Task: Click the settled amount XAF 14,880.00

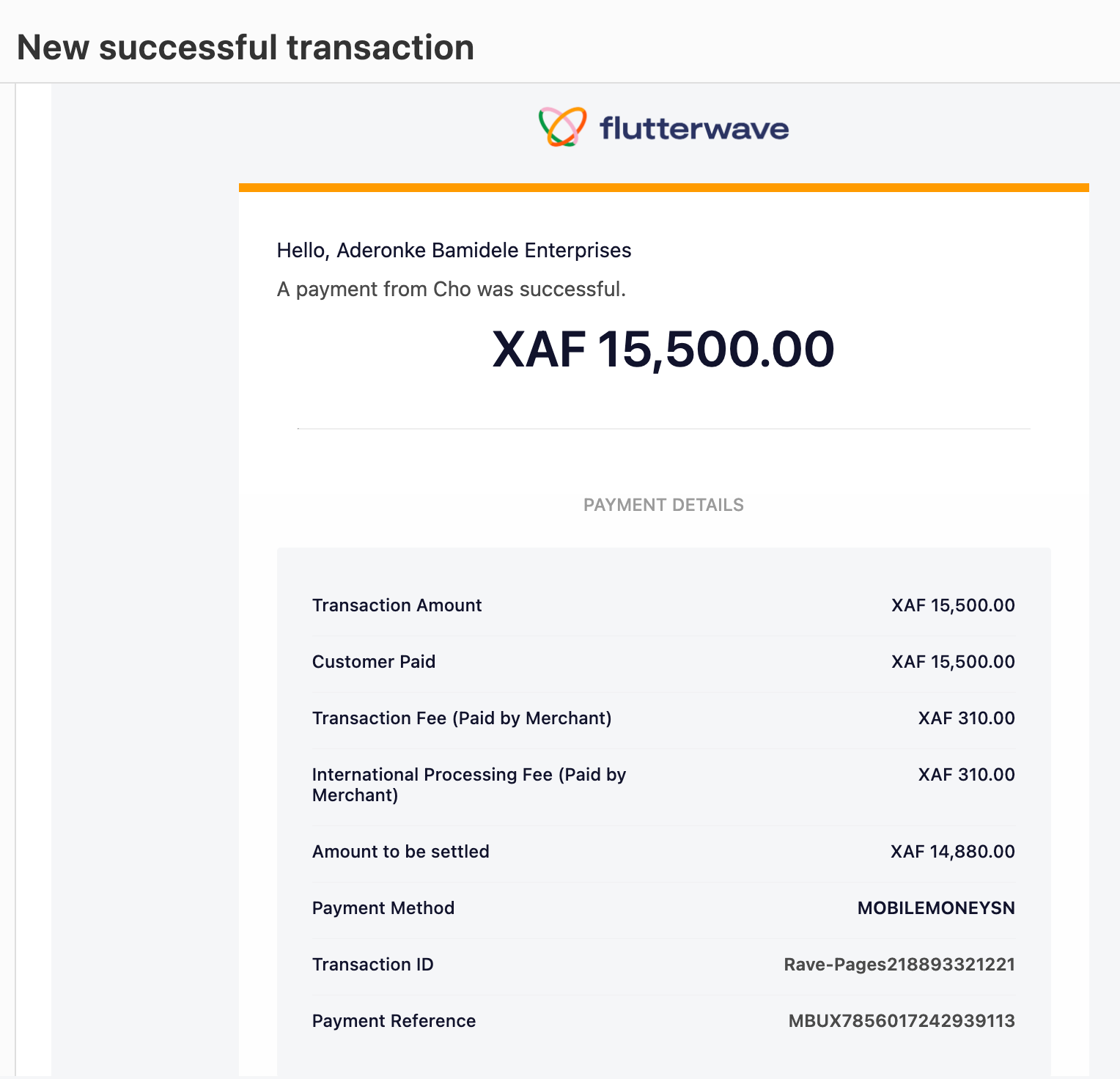Action: pos(953,852)
